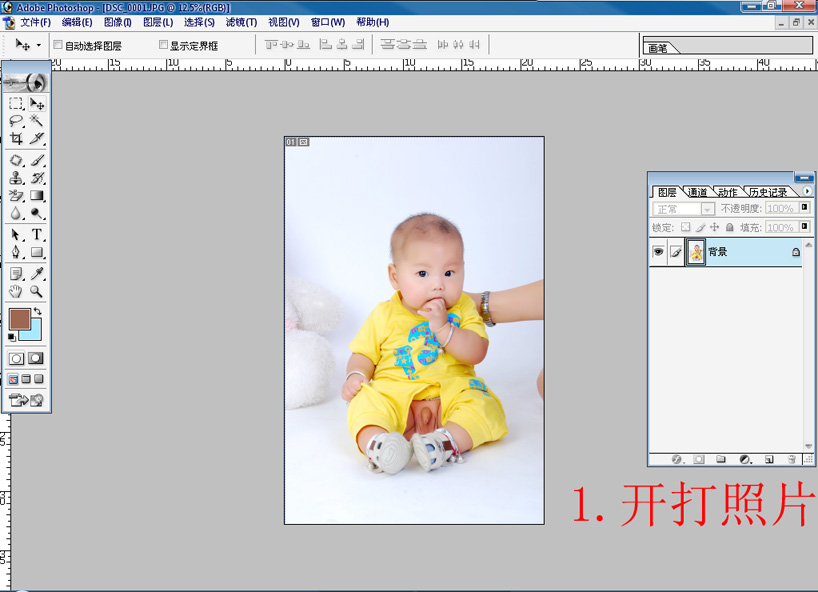Switch to the 历史记录 tab
The image size is (818, 592).
coord(768,192)
